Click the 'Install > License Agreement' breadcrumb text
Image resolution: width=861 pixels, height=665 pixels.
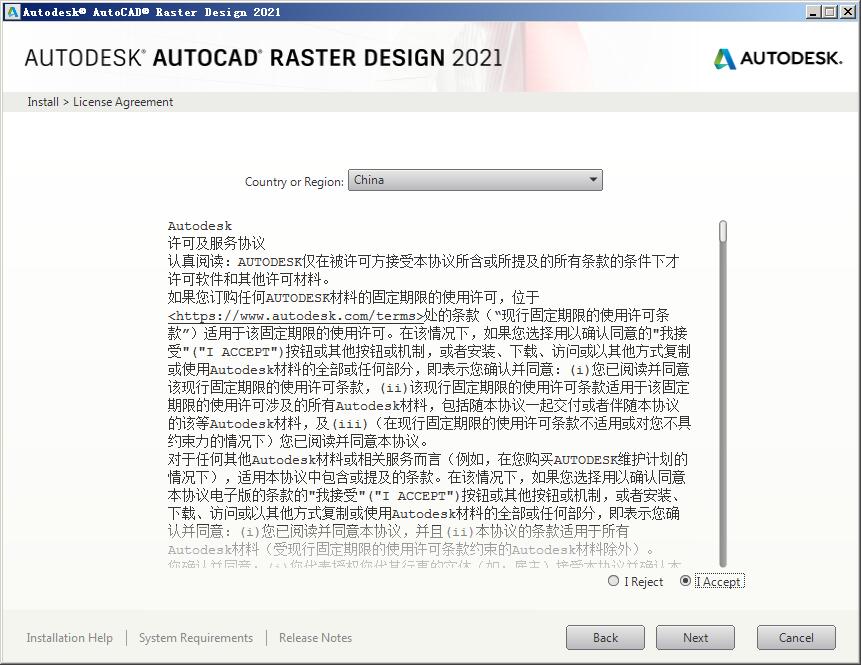pos(100,102)
